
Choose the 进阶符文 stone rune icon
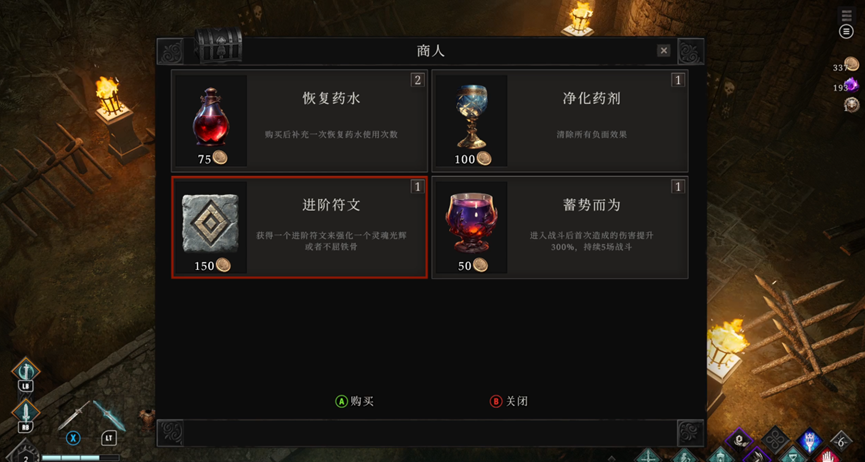210,223
